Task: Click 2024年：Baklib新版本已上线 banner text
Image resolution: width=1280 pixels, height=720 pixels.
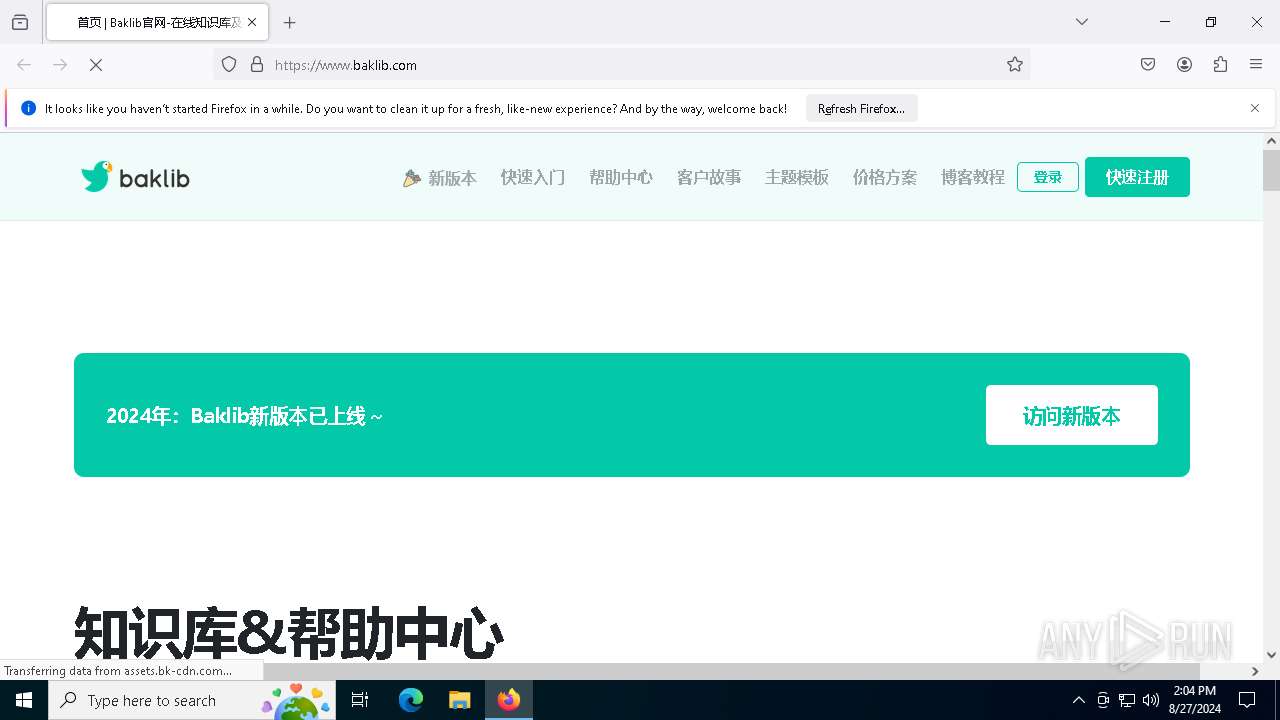Action: (245, 416)
